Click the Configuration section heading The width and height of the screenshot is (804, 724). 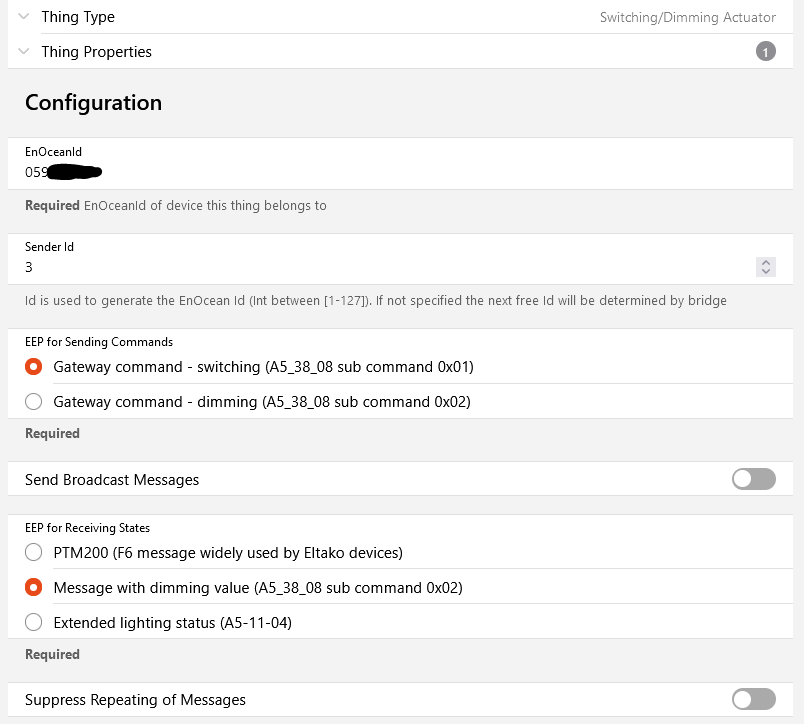pyautogui.click(x=93, y=102)
